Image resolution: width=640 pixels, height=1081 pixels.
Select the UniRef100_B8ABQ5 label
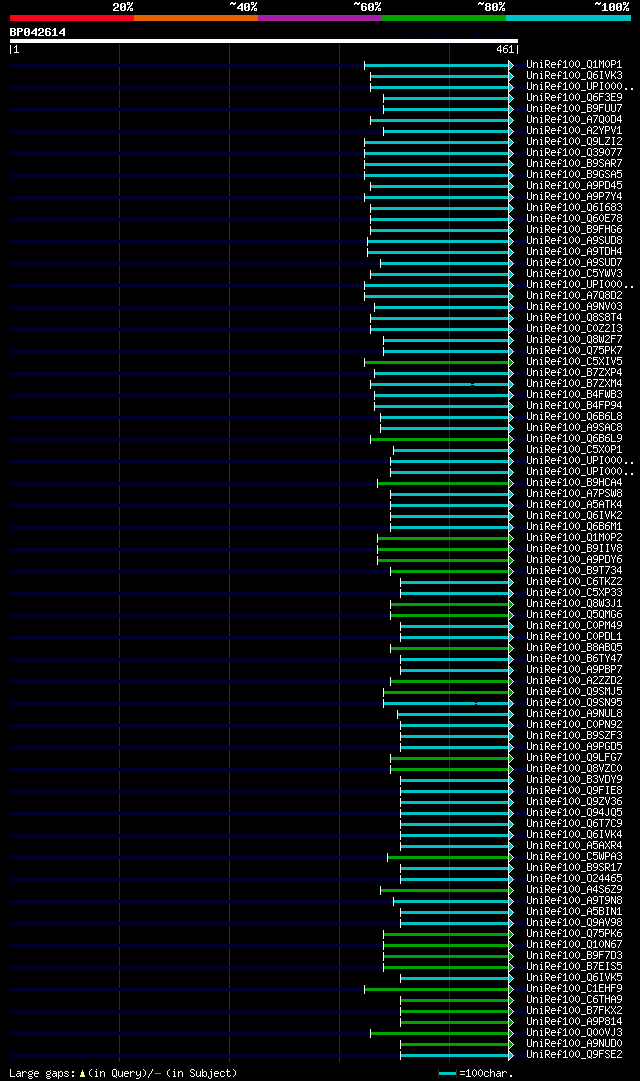(x=574, y=648)
